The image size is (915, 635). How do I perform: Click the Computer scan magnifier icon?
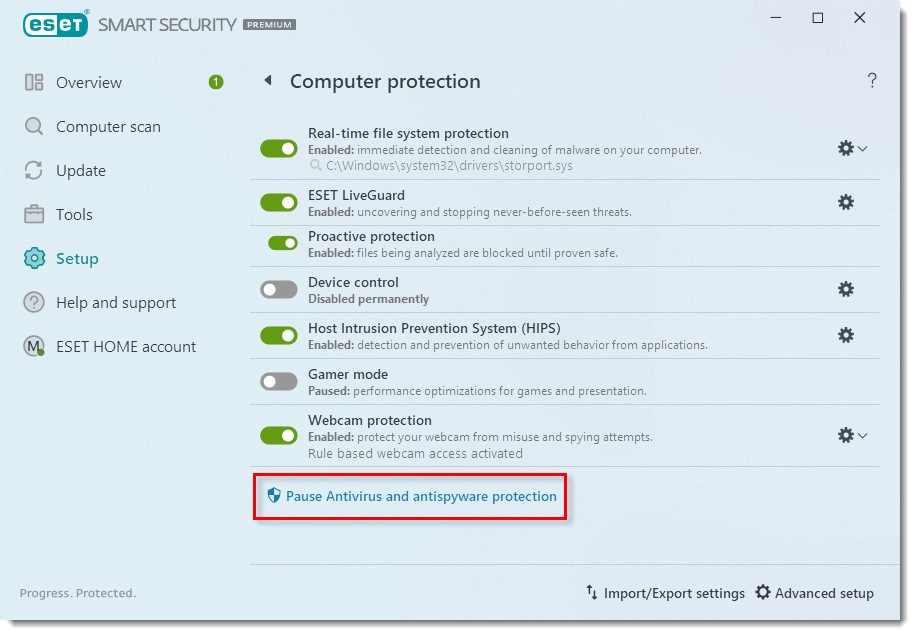point(35,127)
